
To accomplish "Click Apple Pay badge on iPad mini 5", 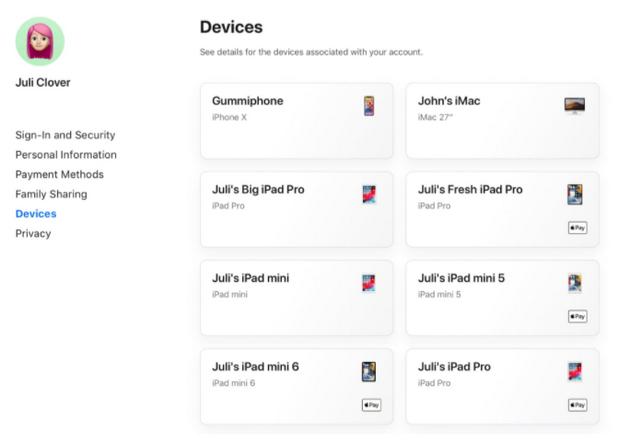I will 577,316.
